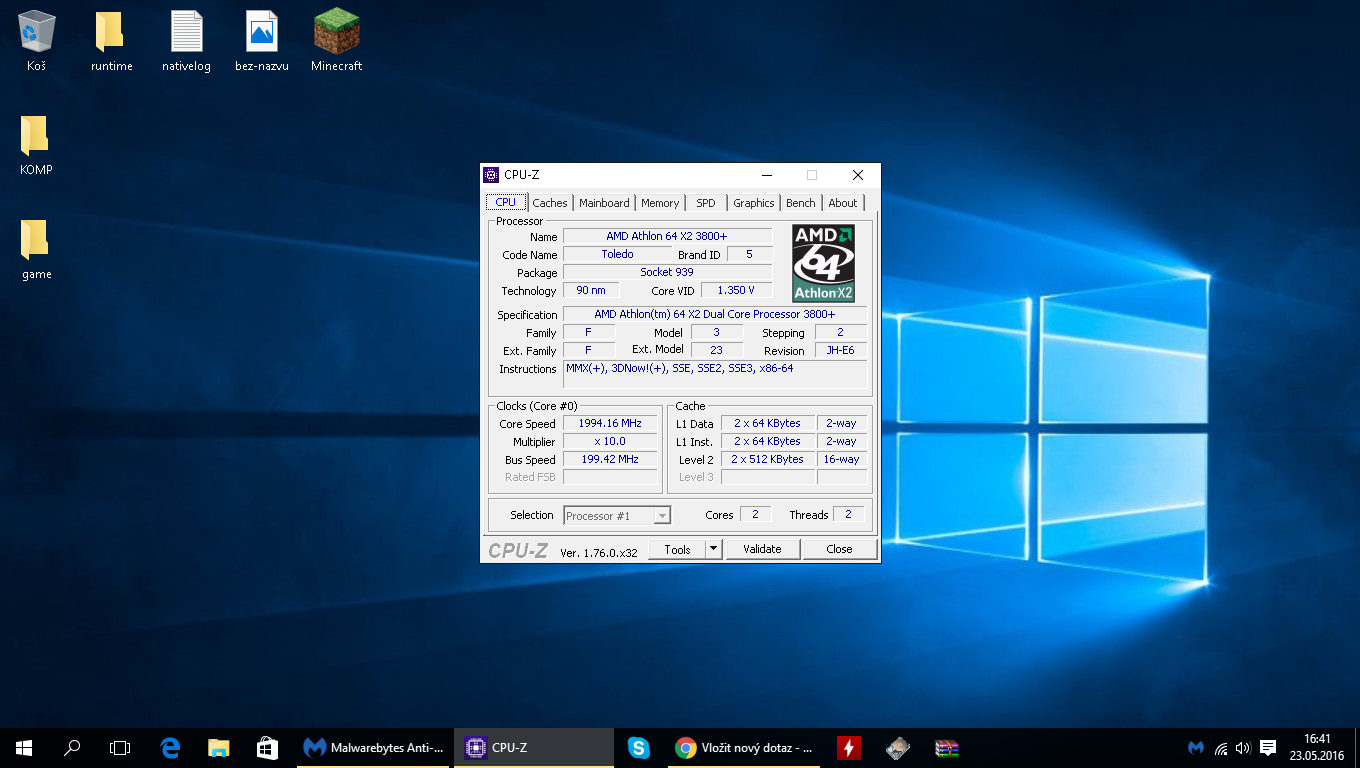
Task: Open the Windows Store taskbar icon
Action: 266,747
